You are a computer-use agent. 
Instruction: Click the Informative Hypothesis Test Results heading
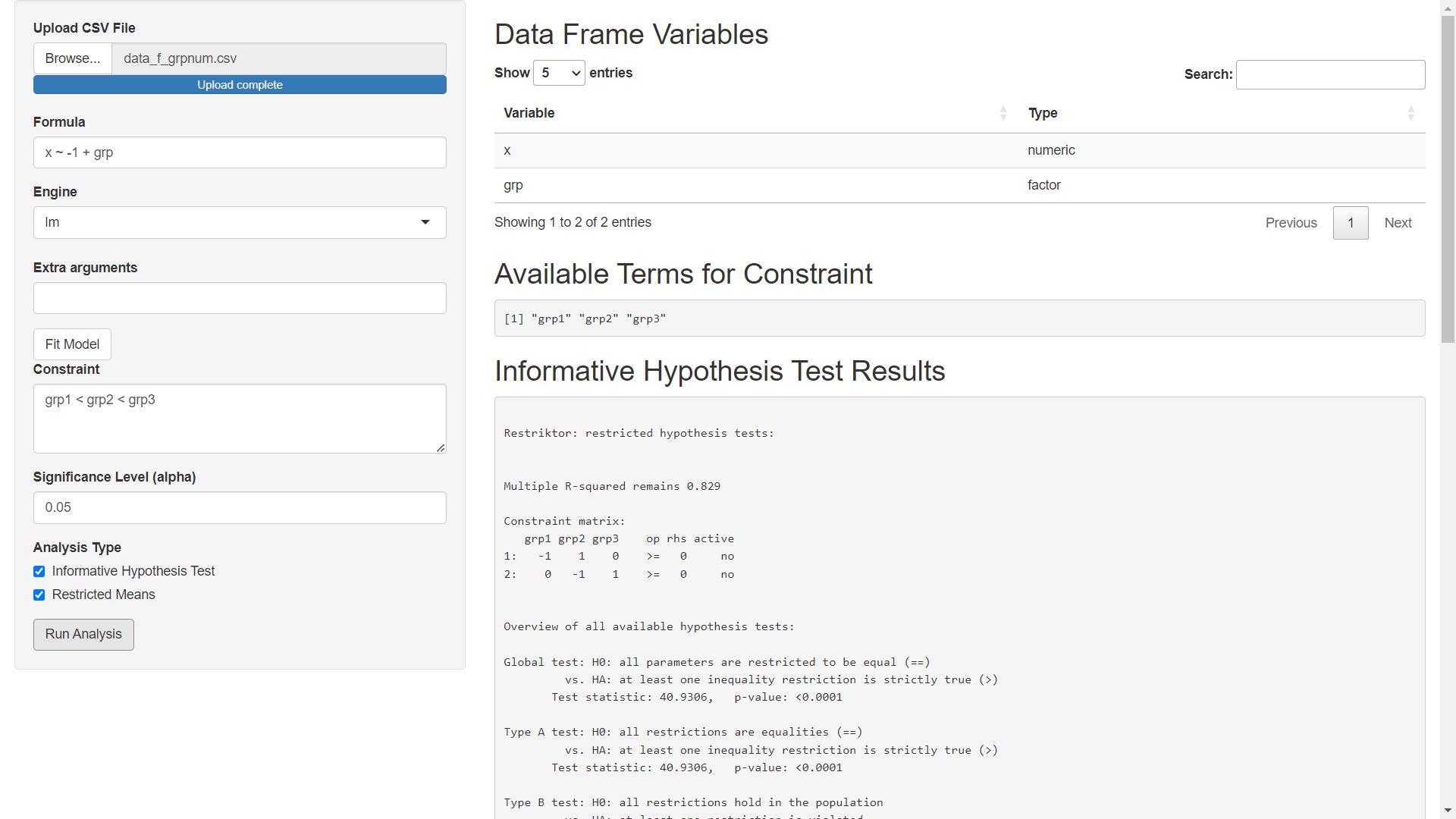[x=720, y=371]
